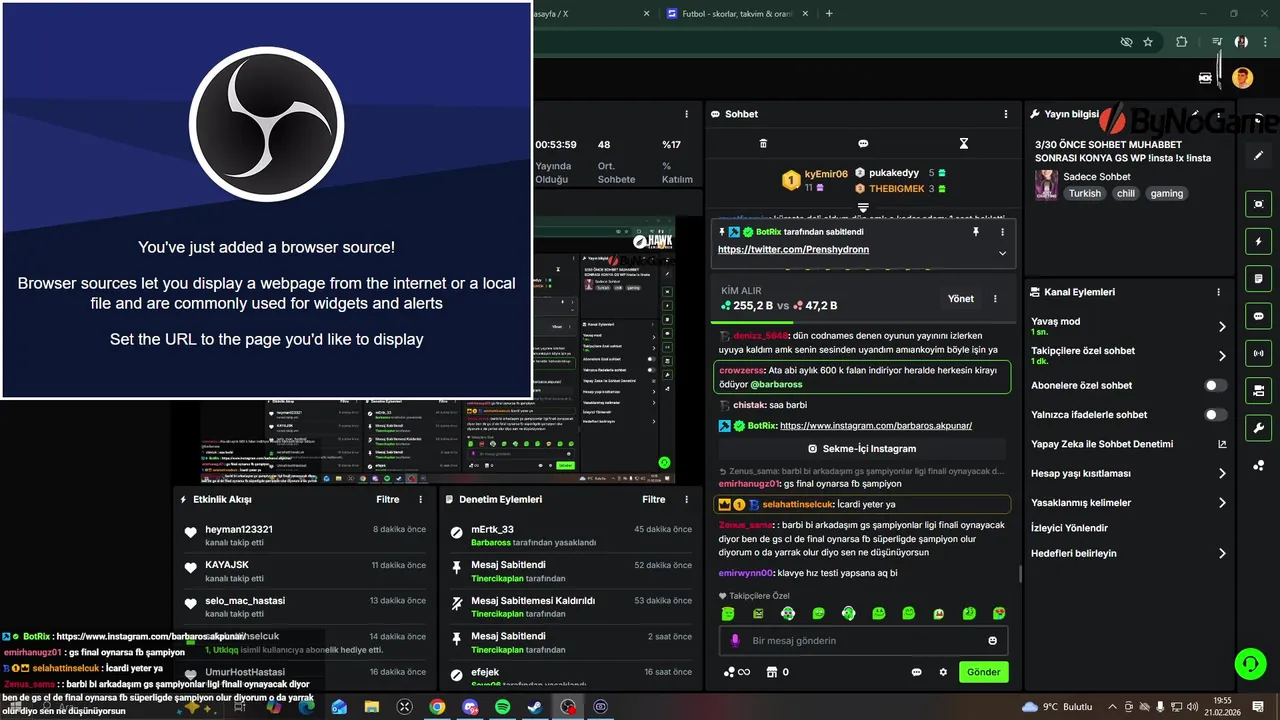Open Steam from the taskbar
This screenshot has width=1280, height=720.
(x=536, y=707)
